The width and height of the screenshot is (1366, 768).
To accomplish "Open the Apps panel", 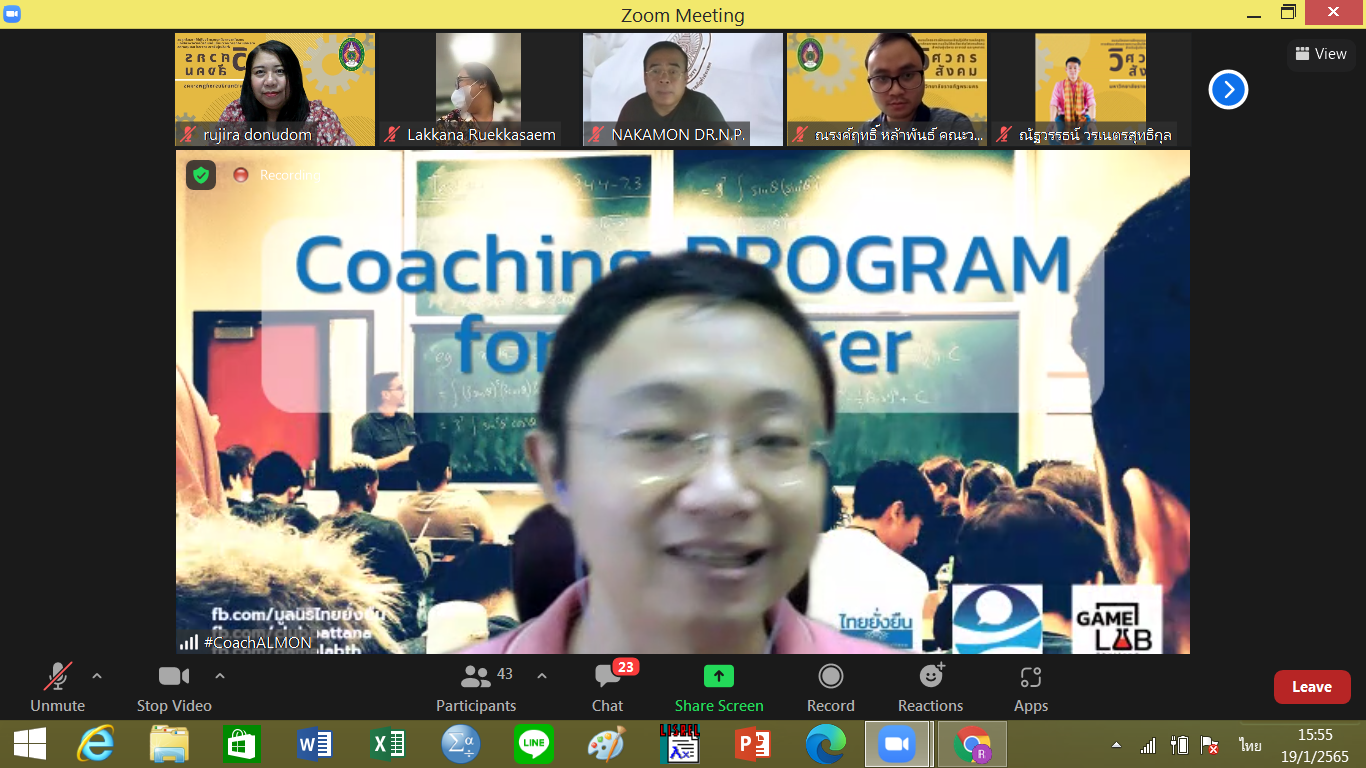I will pos(1031,688).
